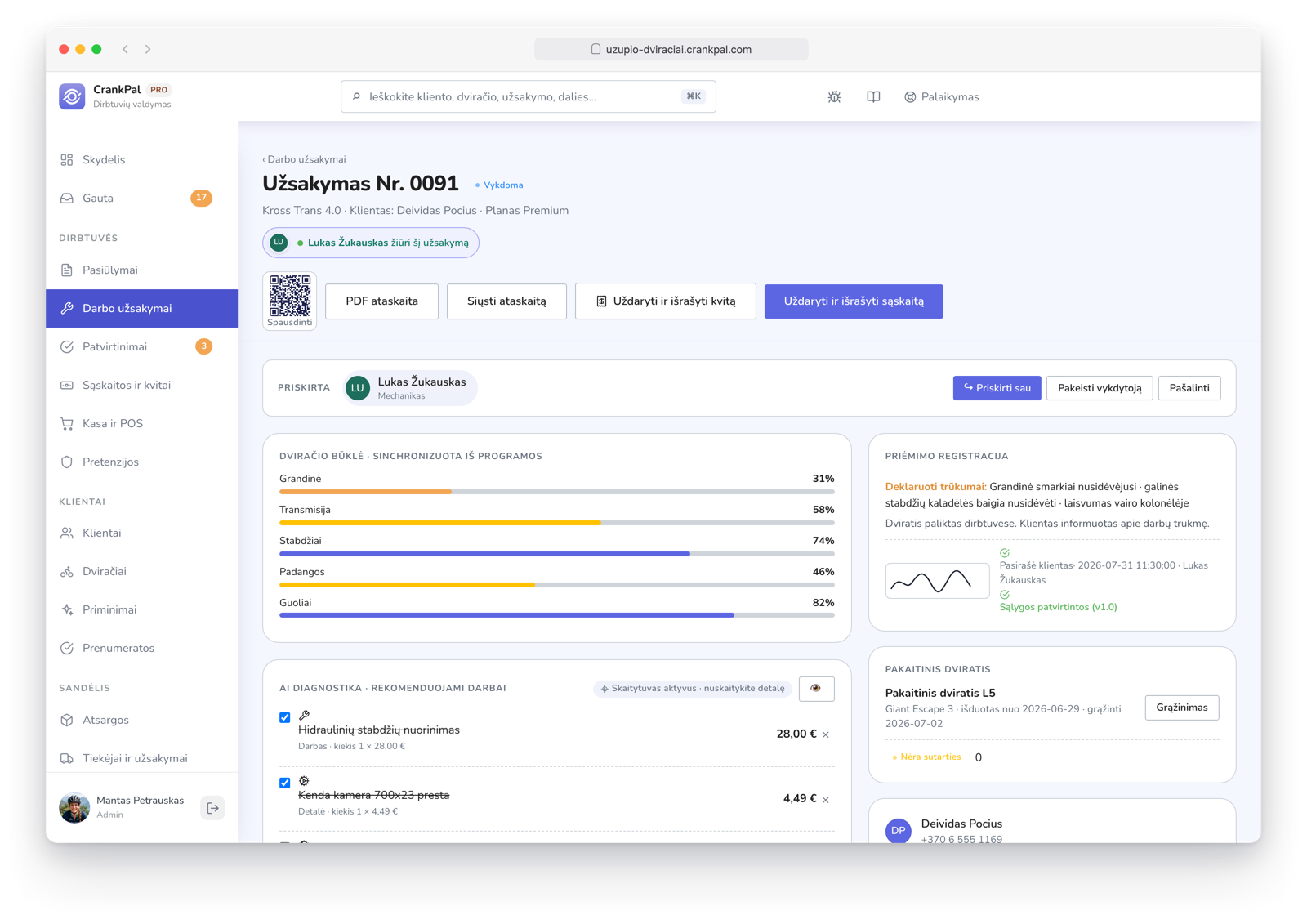The width and height of the screenshot is (1307, 924).
Task: Click Pakeisti vykdytoją button
Action: point(1100,388)
